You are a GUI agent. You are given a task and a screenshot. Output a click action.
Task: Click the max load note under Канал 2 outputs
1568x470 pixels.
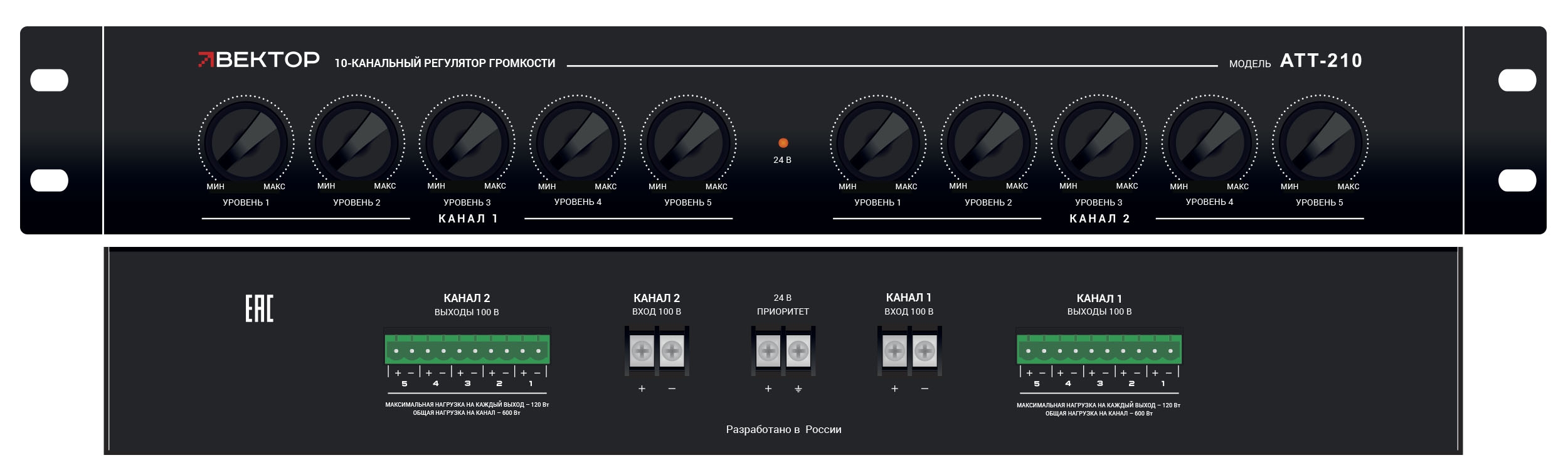(467, 409)
